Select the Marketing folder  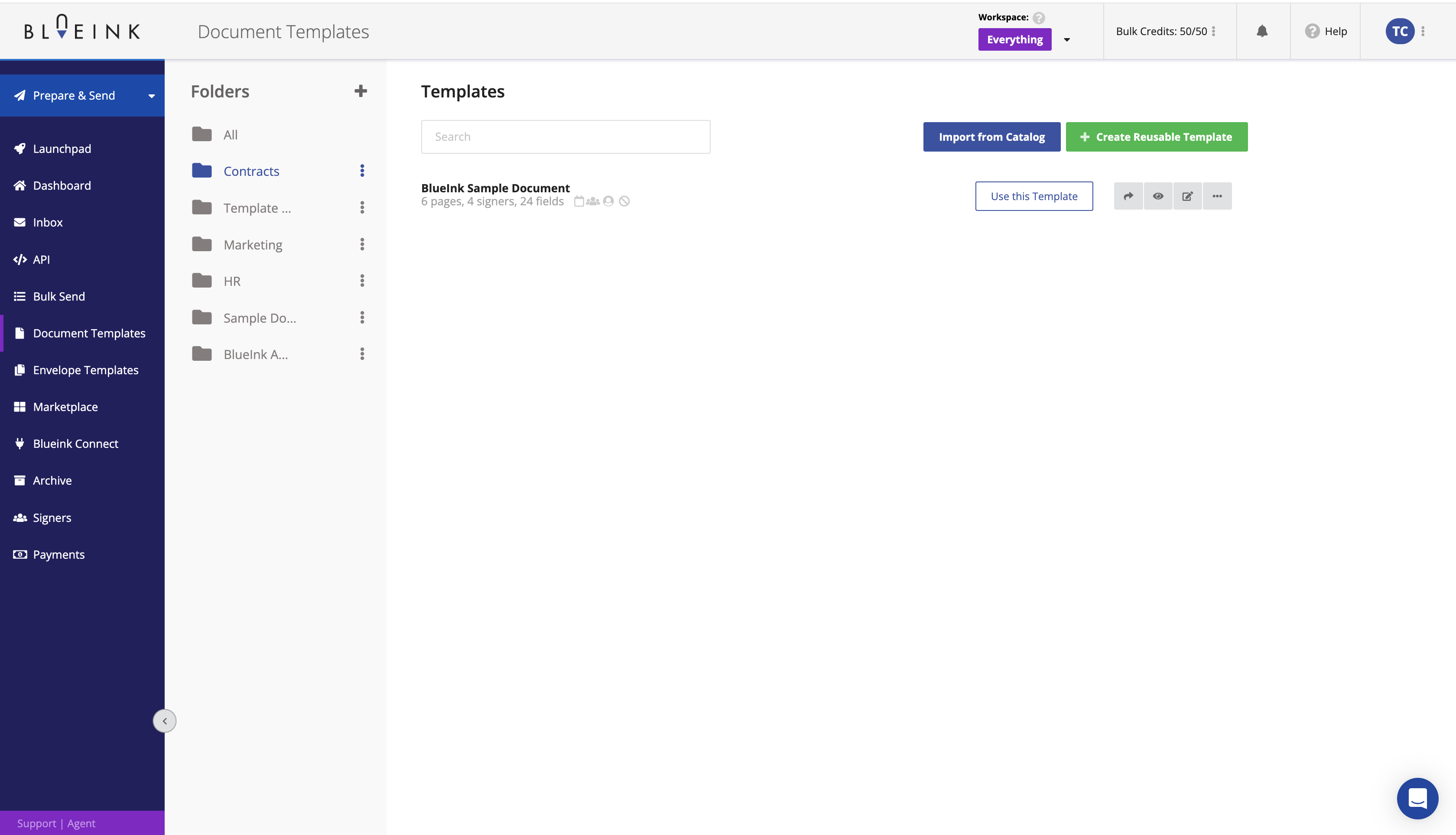(253, 244)
